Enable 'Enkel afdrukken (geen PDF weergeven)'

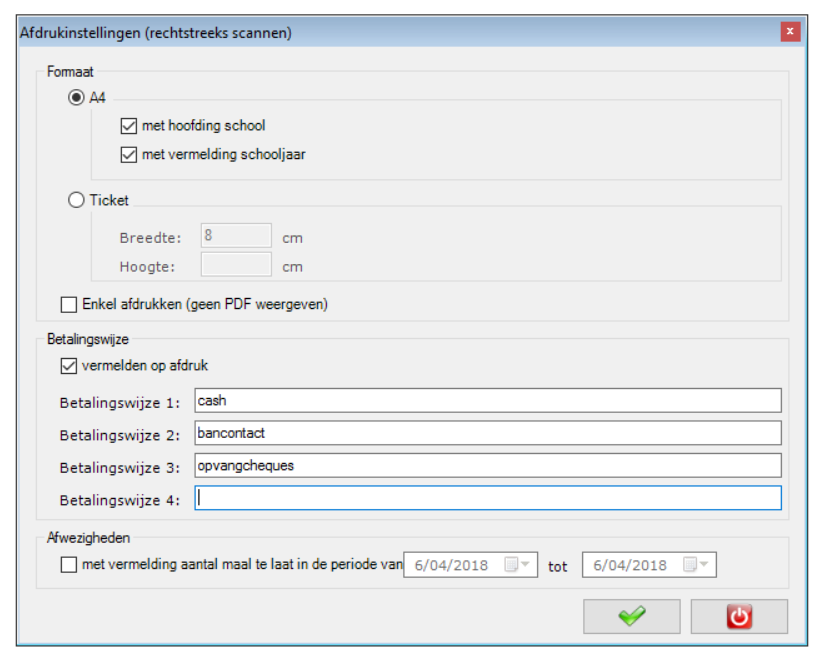click(x=68, y=304)
